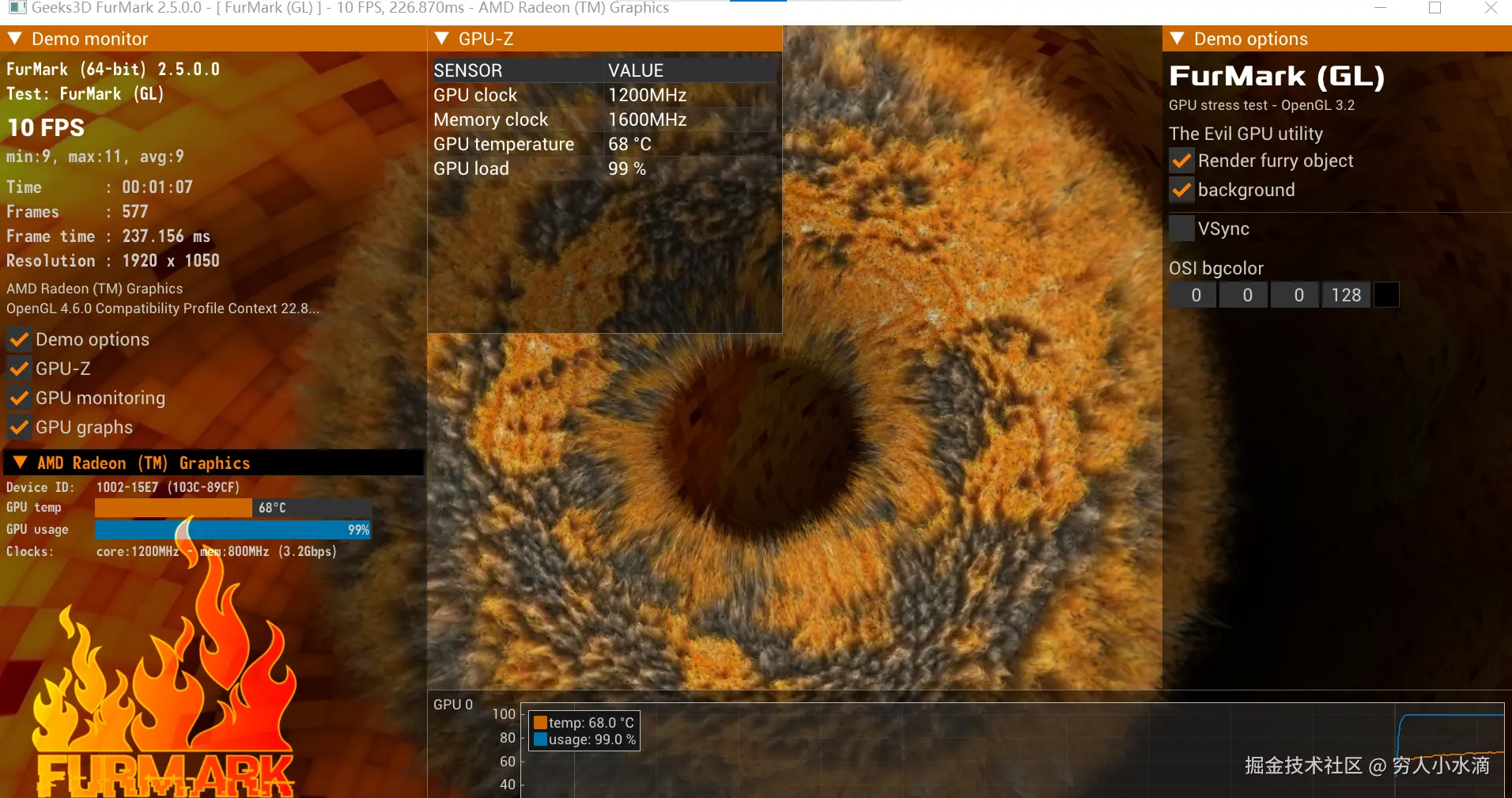This screenshot has width=1512, height=798.
Task: Turn off the GPU graphs checkbox
Action: point(19,428)
